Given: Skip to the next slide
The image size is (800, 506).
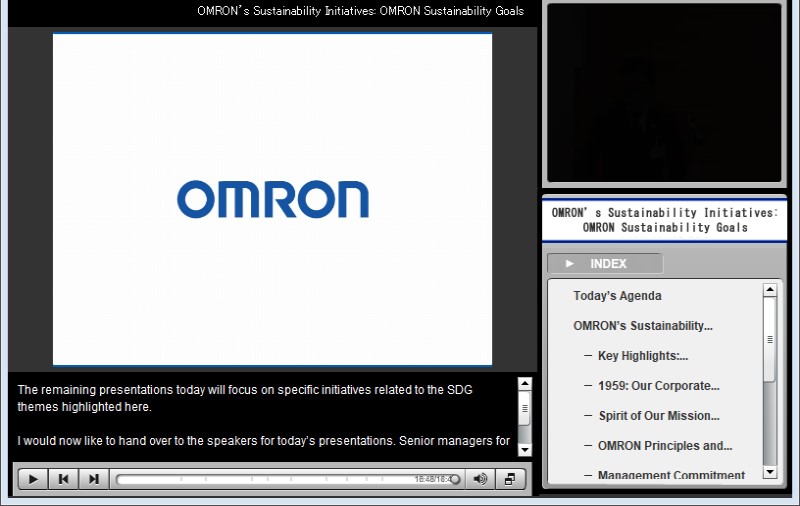Looking at the screenshot, I should (x=93, y=479).
